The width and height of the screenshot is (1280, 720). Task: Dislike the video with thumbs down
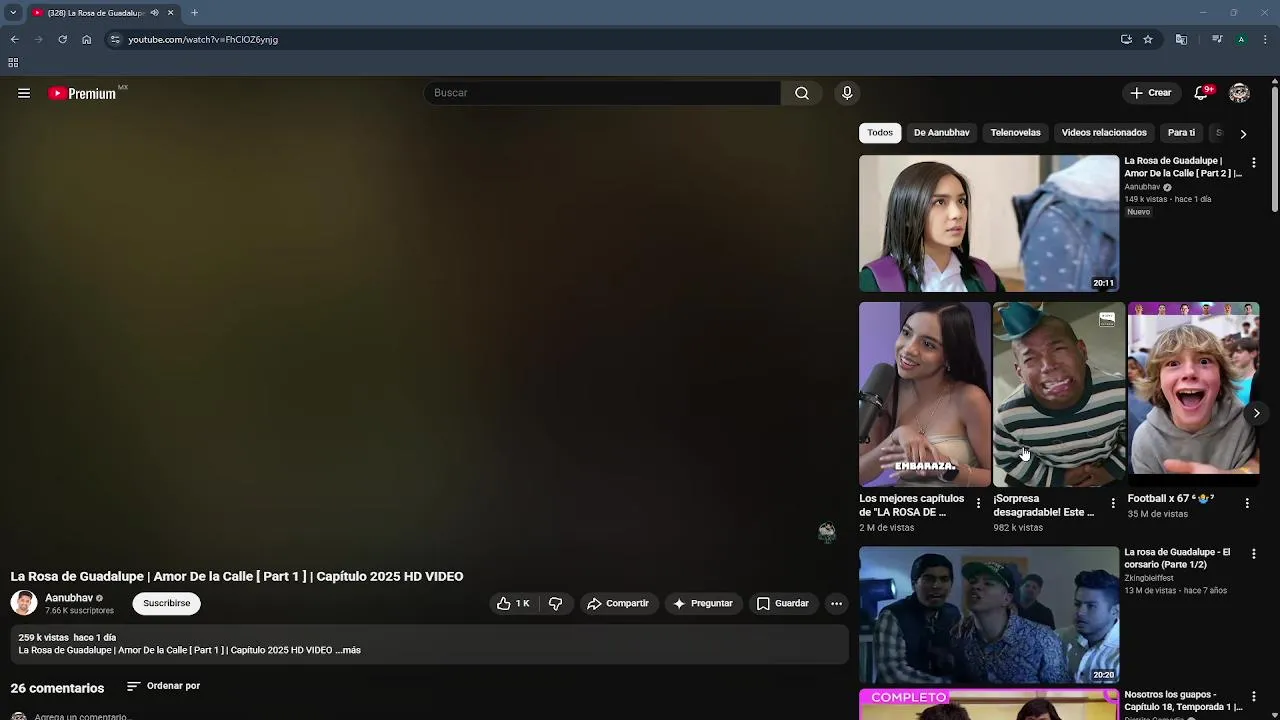(x=555, y=603)
